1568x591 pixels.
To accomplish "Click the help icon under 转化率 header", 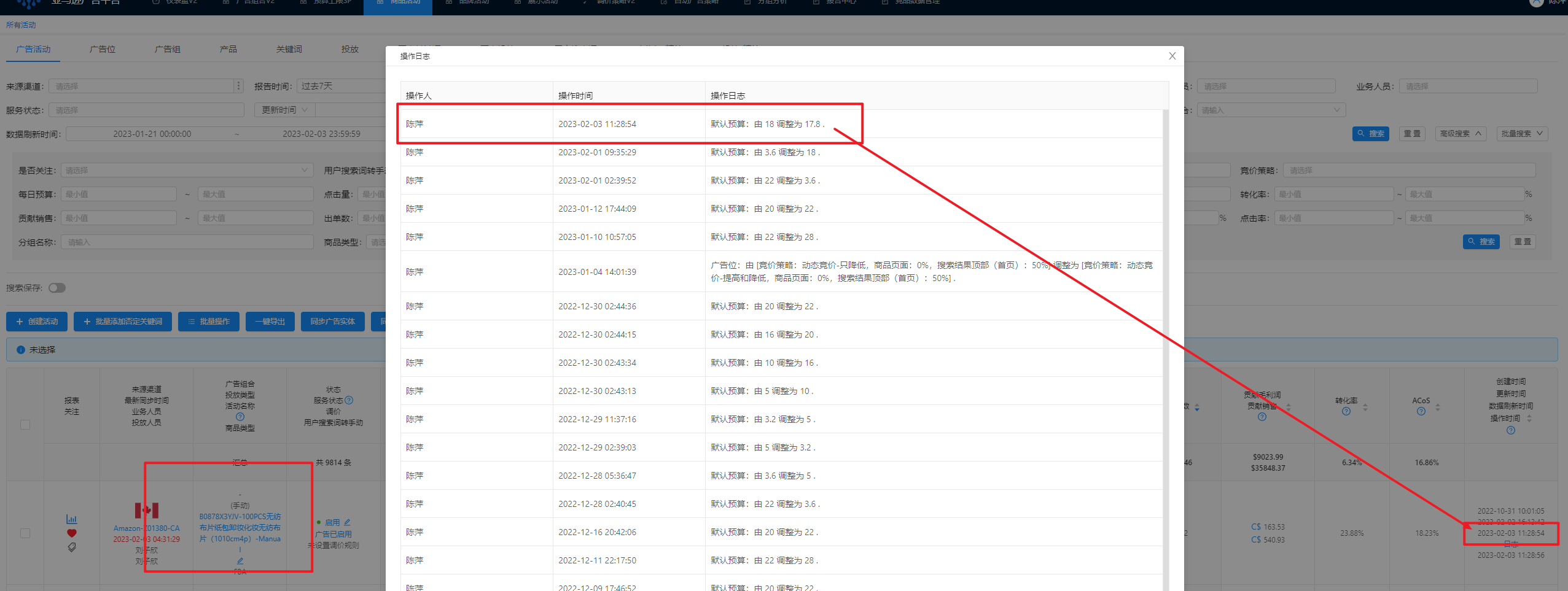I will click(1346, 411).
